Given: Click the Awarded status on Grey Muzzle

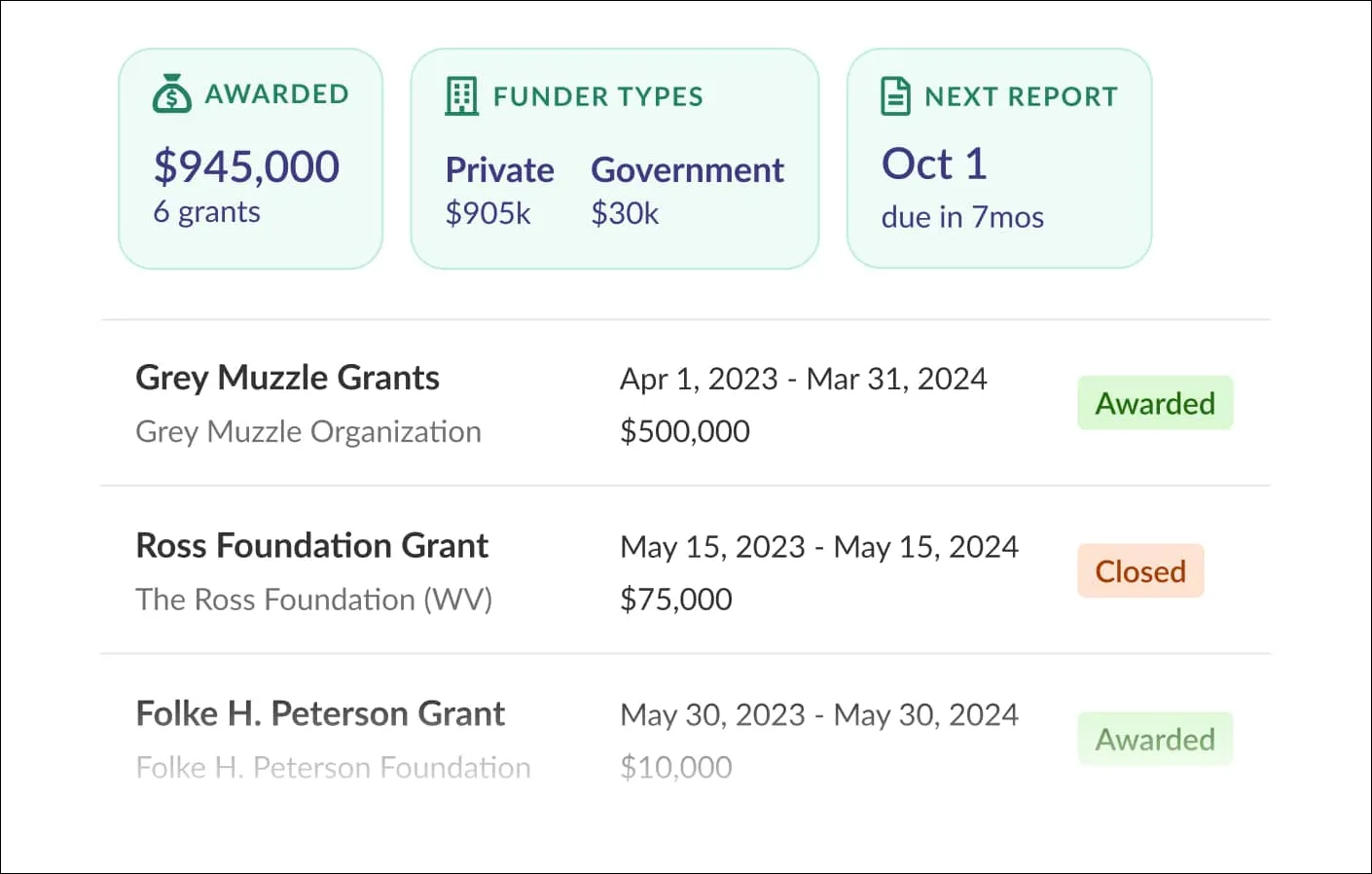Looking at the screenshot, I should click(x=1155, y=403).
